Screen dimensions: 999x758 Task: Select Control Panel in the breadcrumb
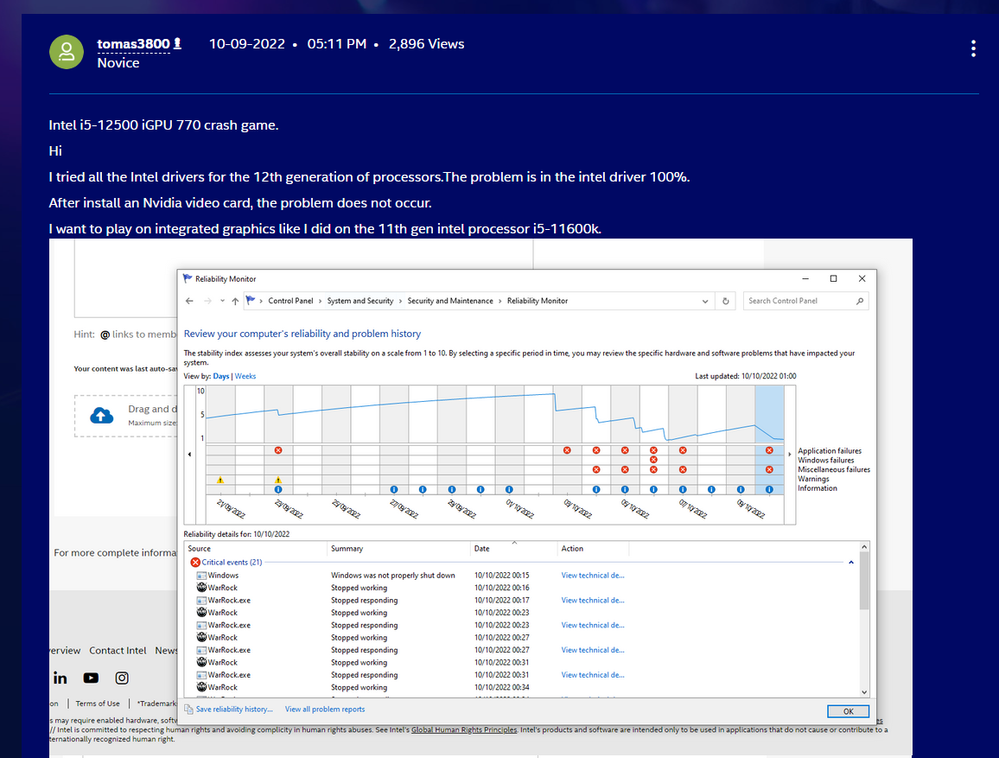(291, 301)
